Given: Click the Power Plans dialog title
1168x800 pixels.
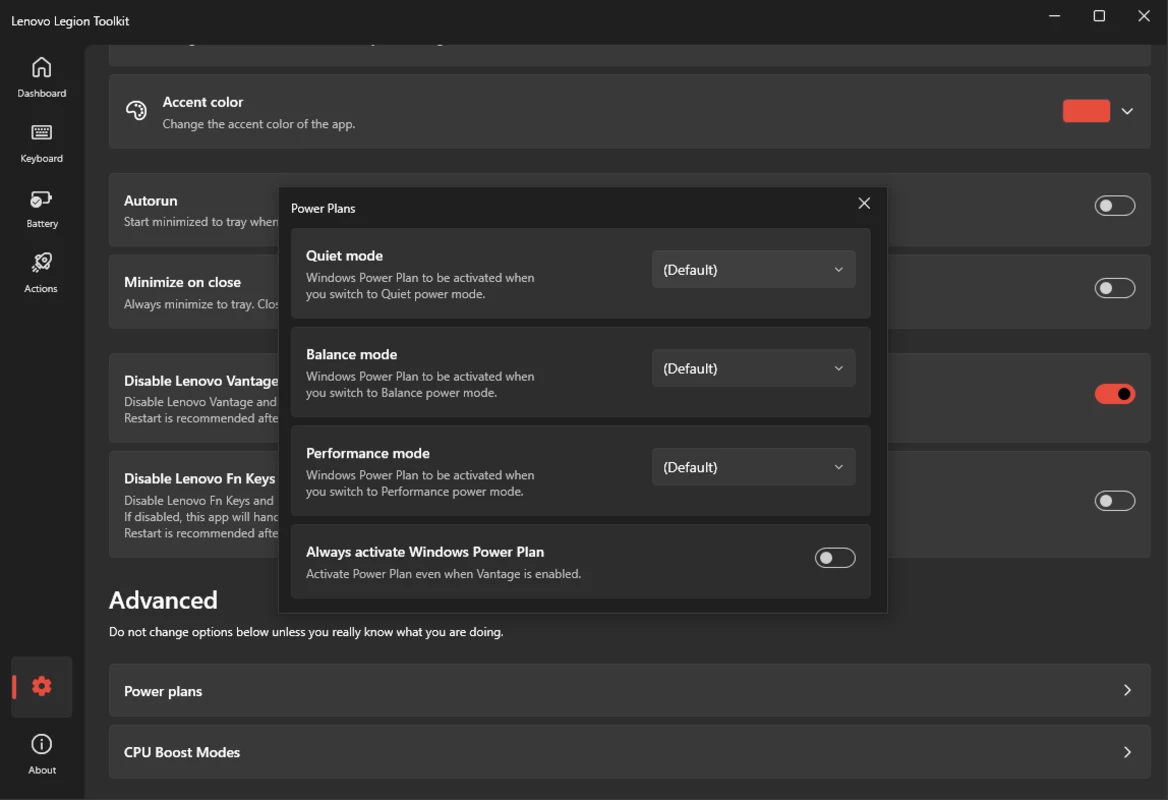Looking at the screenshot, I should tap(323, 209).
